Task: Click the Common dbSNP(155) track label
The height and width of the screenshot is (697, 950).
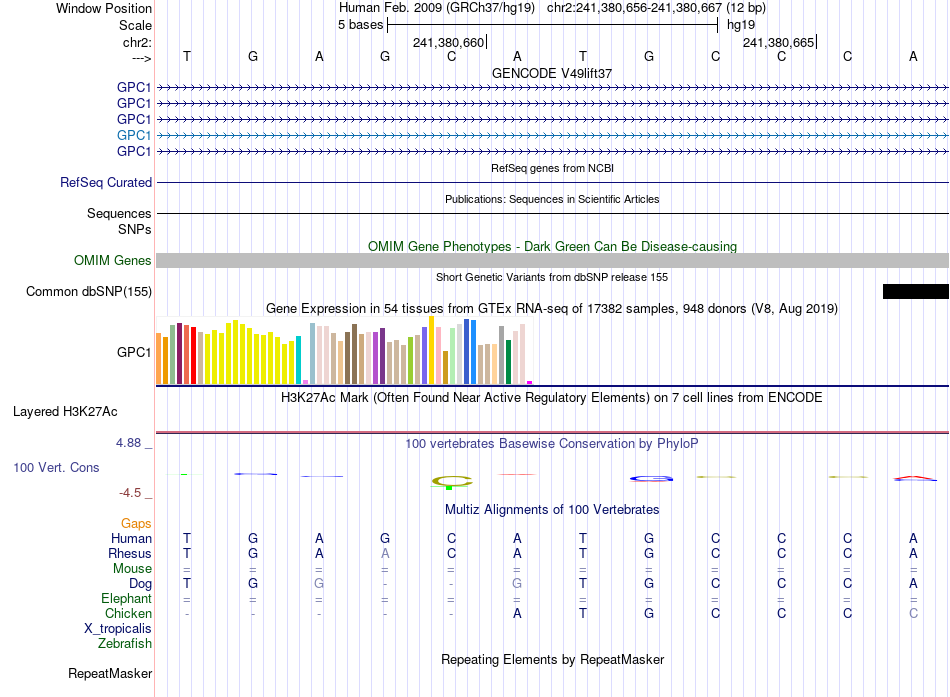Action: point(89,292)
